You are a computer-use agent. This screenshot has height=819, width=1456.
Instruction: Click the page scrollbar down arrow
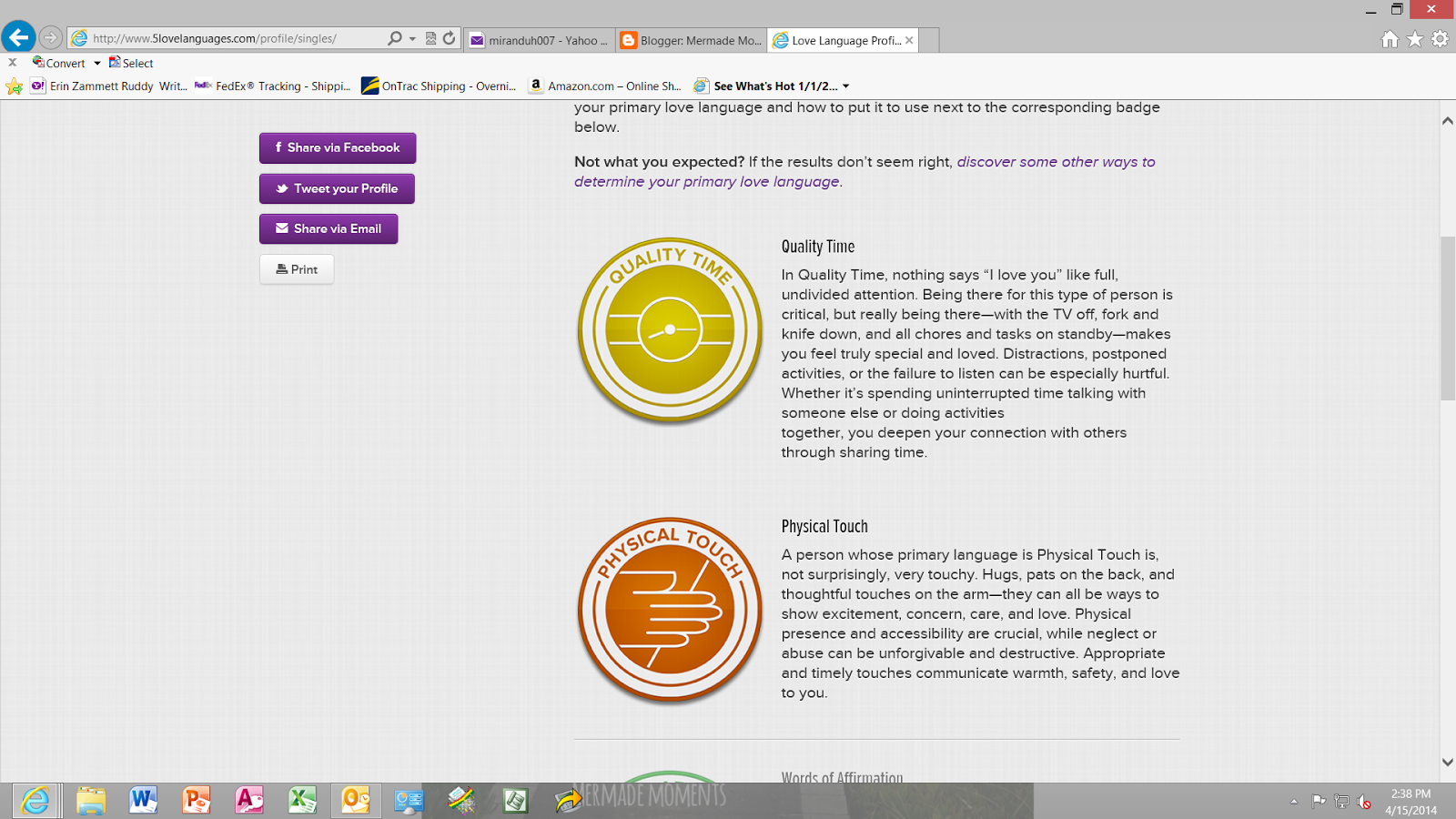(x=1447, y=763)
